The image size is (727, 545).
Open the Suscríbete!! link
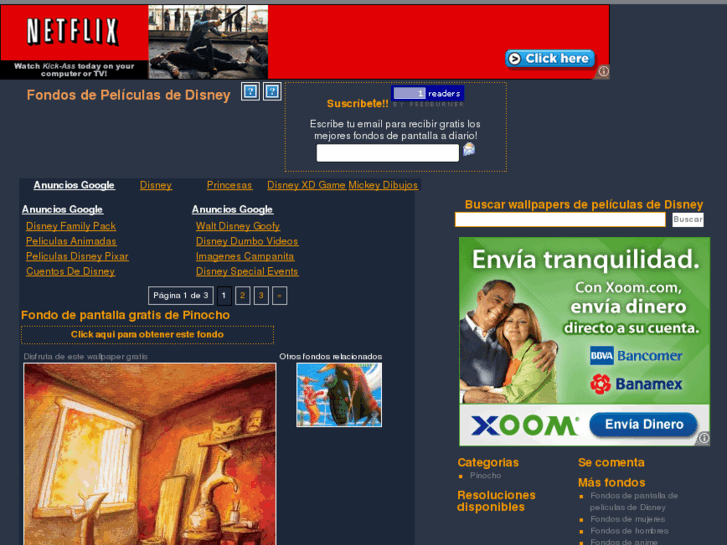(x=357, y=104)
